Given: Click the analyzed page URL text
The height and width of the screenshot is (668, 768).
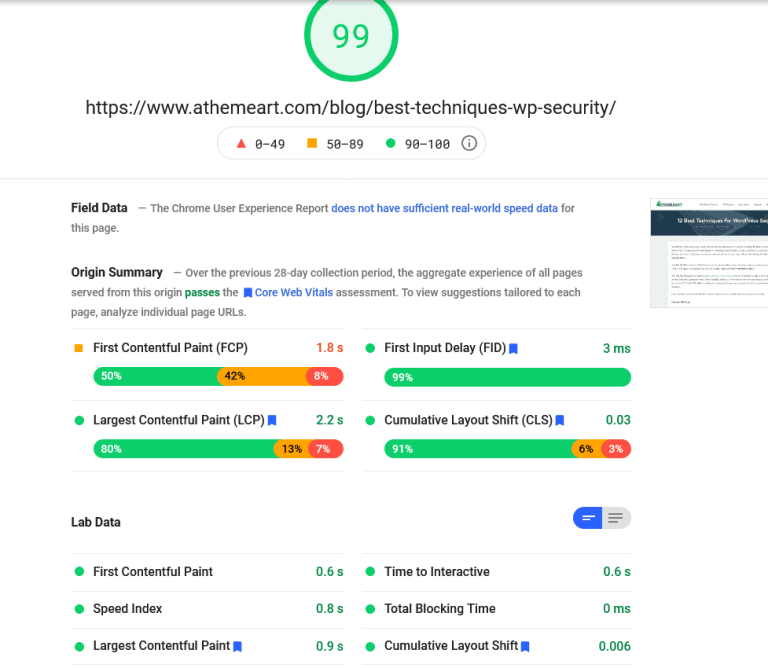Looking at the screenshot, I should pos(351,107).
